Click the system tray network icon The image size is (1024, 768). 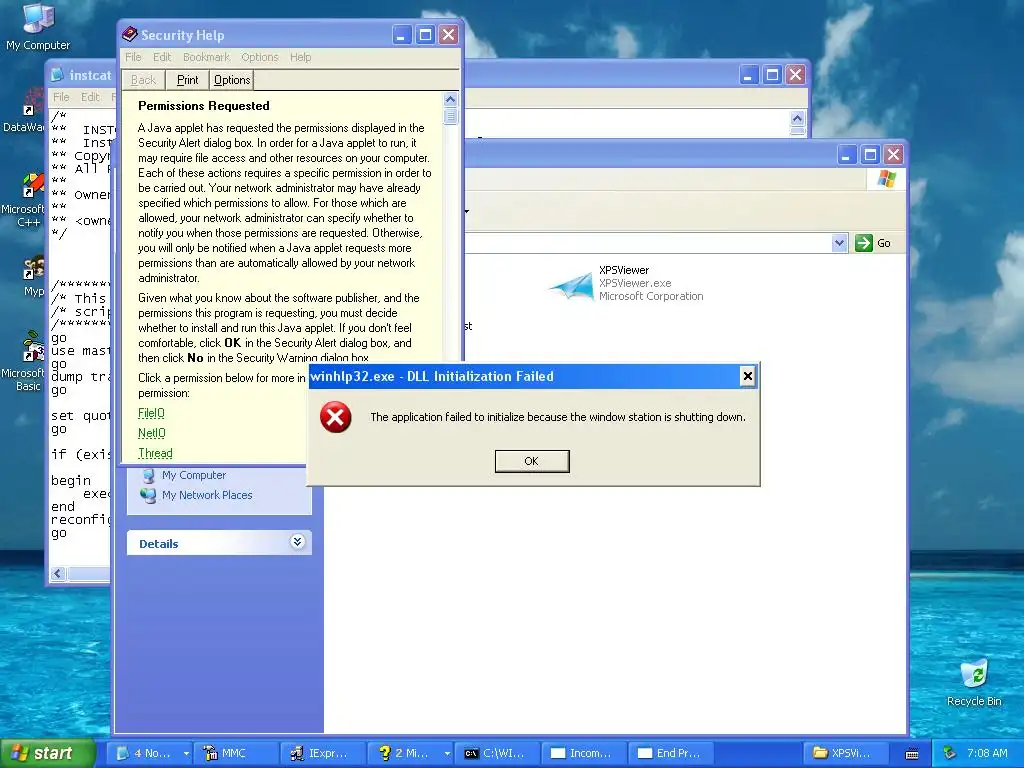949,753
